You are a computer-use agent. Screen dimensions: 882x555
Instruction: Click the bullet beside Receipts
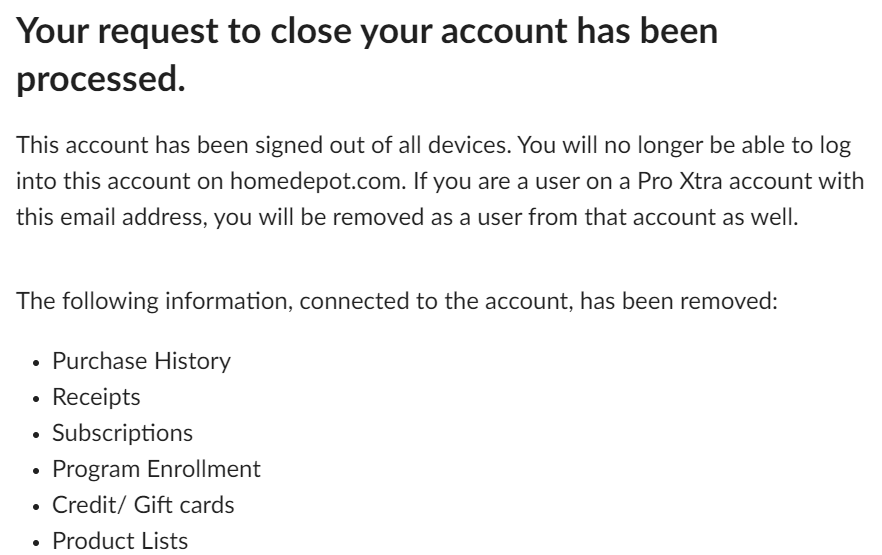coord(36,398)
